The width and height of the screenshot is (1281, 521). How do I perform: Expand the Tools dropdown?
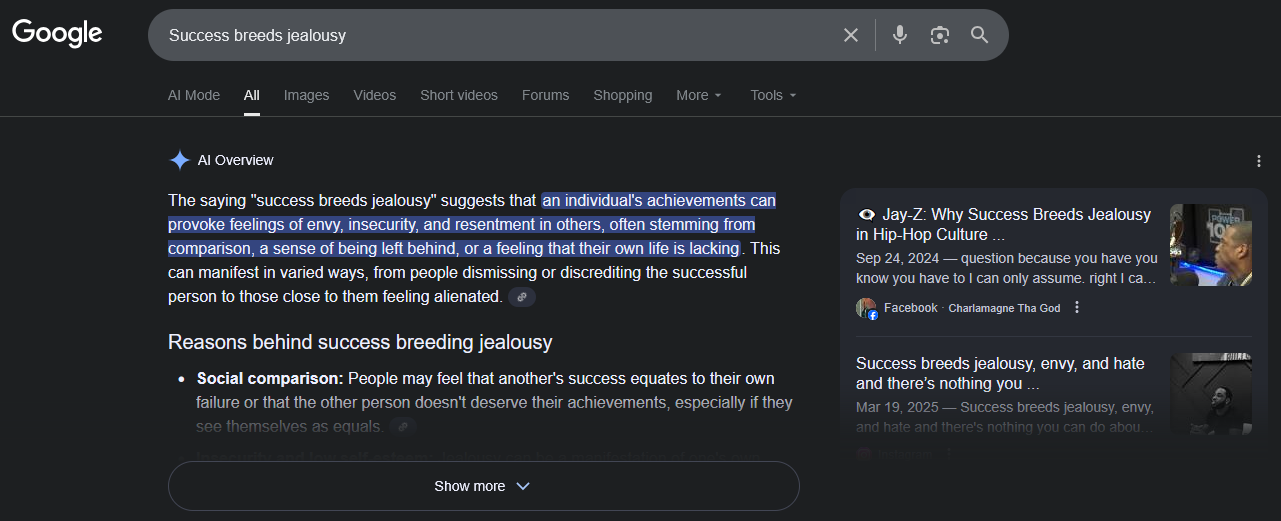click(774, 95)
